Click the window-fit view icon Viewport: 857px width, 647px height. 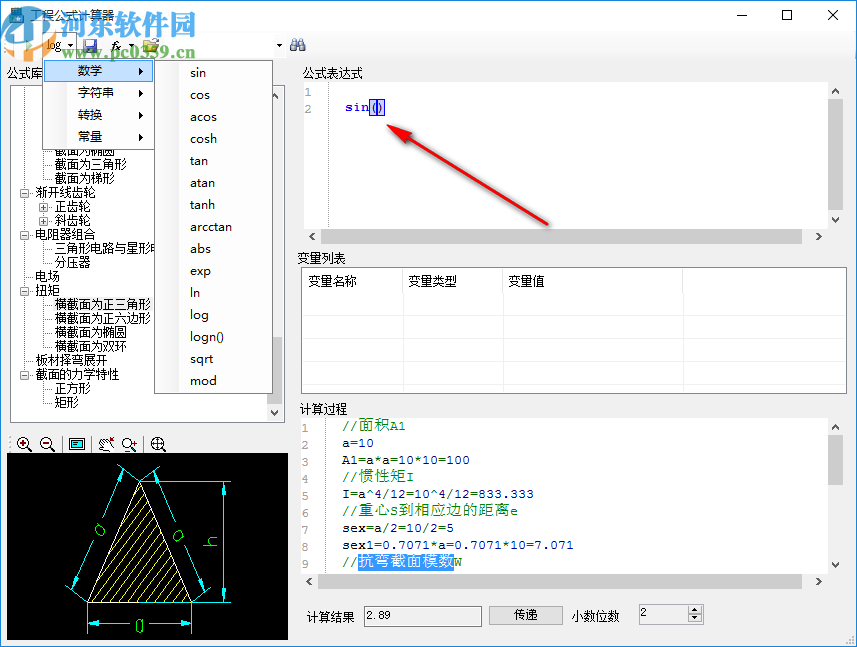(77, 444)
